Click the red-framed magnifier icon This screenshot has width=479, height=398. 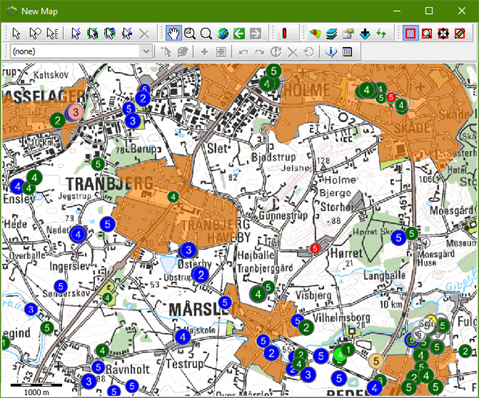(427, 33)
